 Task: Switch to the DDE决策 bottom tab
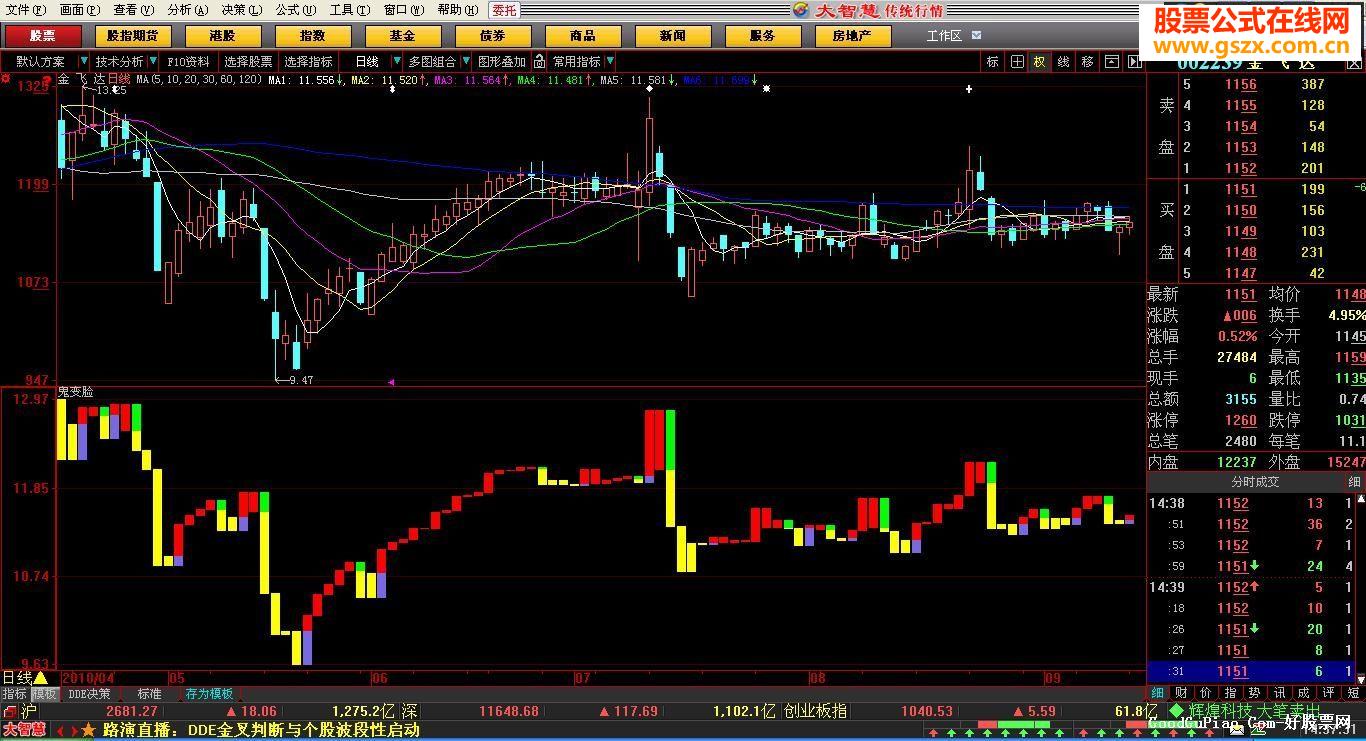(x=90, y=694)
